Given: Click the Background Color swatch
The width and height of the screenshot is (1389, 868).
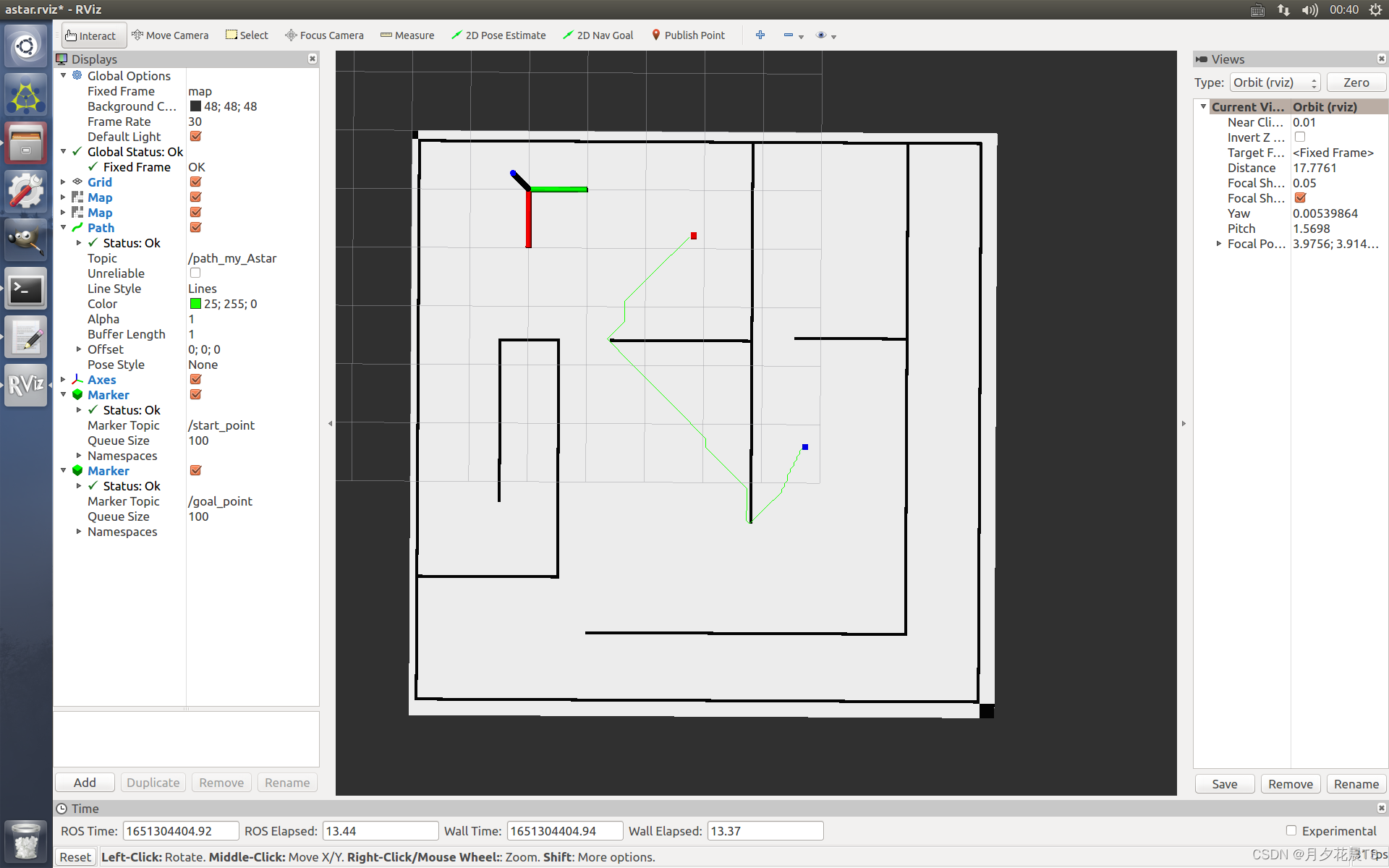Looking at the screenshot, I should (195, 106).
